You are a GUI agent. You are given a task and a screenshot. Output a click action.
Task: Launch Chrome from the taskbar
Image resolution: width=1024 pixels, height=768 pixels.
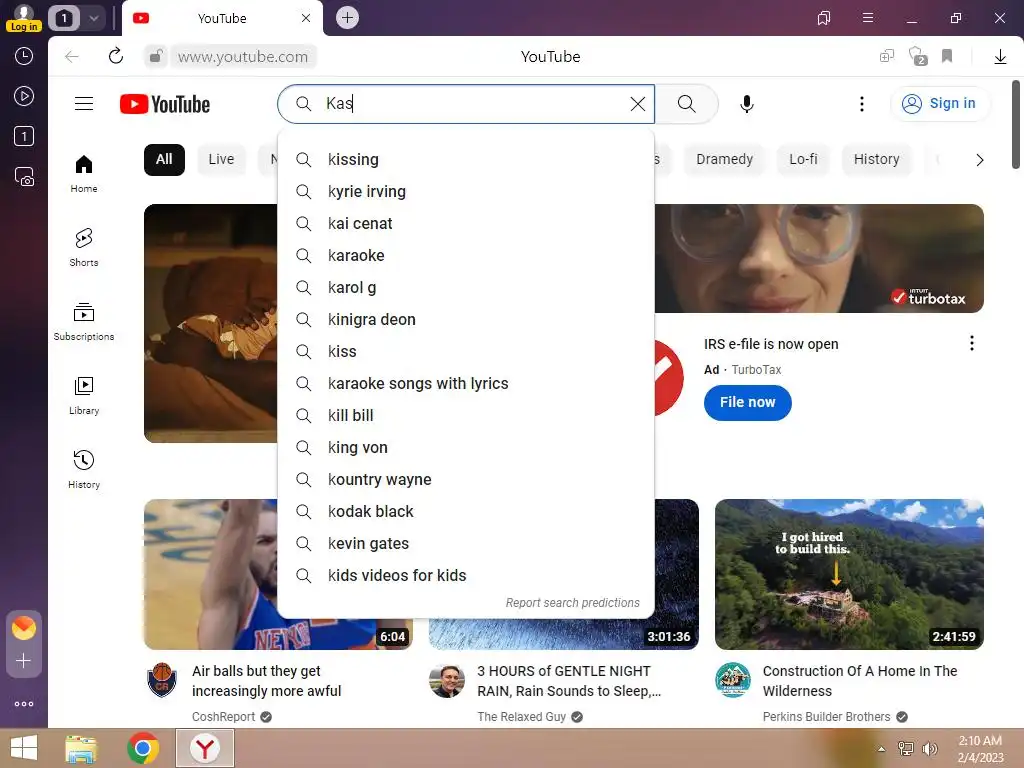[x=143, y=748]
